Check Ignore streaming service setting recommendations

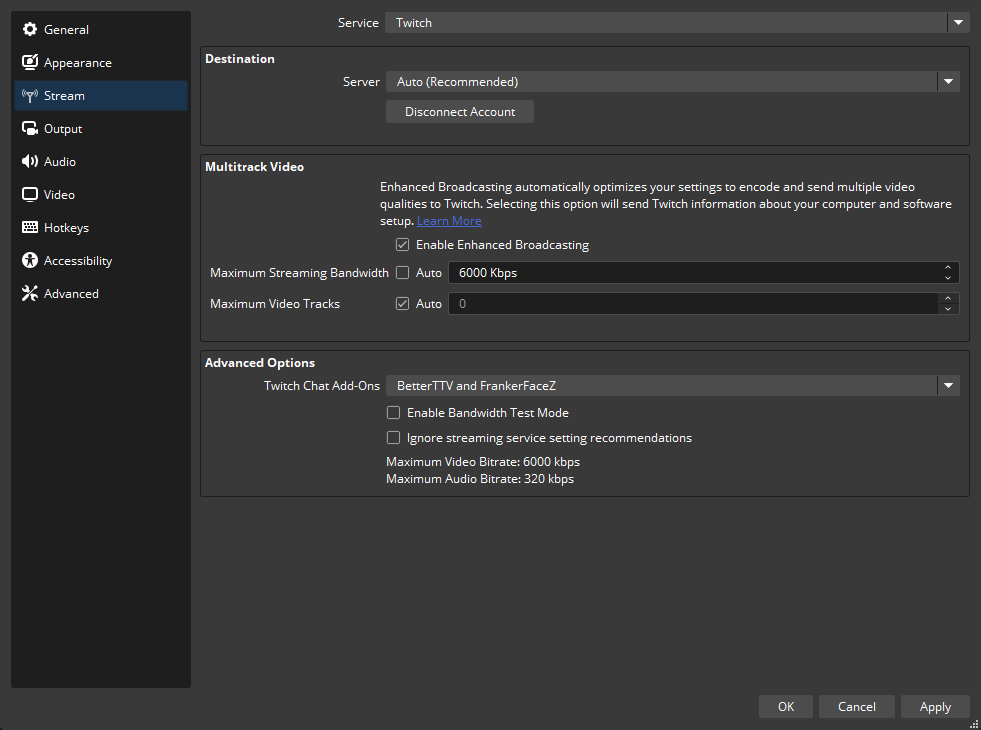pos(394,437)
